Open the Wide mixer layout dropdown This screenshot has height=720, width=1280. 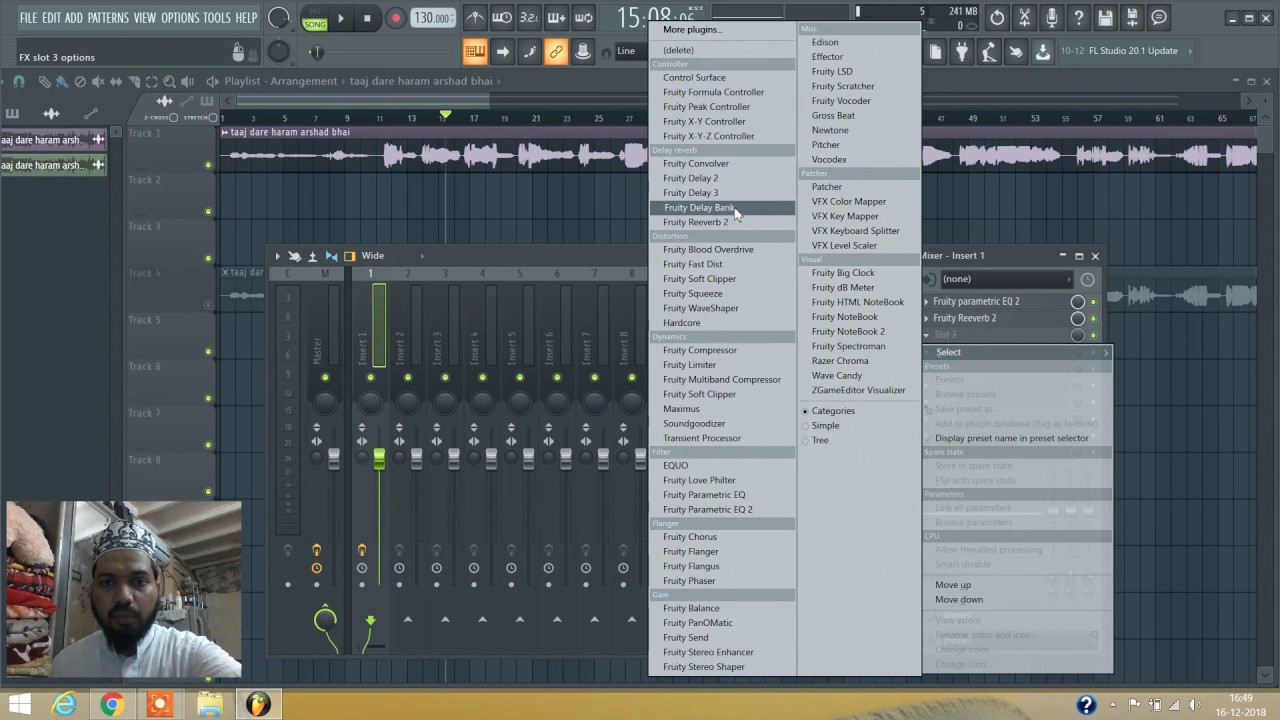pyautogui.click(x=393, y=256)
